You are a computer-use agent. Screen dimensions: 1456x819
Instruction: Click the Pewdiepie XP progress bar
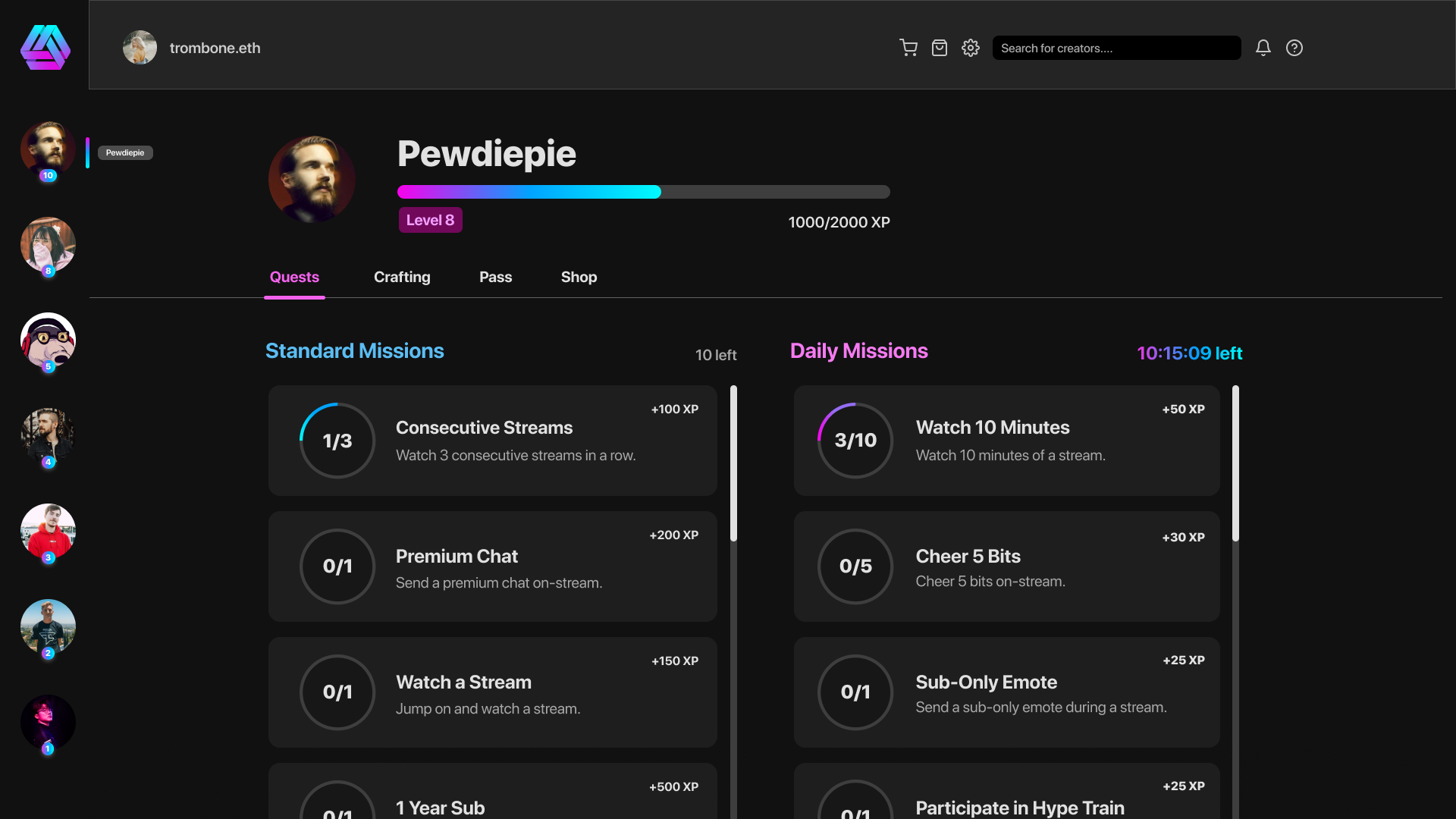[643, 192]
